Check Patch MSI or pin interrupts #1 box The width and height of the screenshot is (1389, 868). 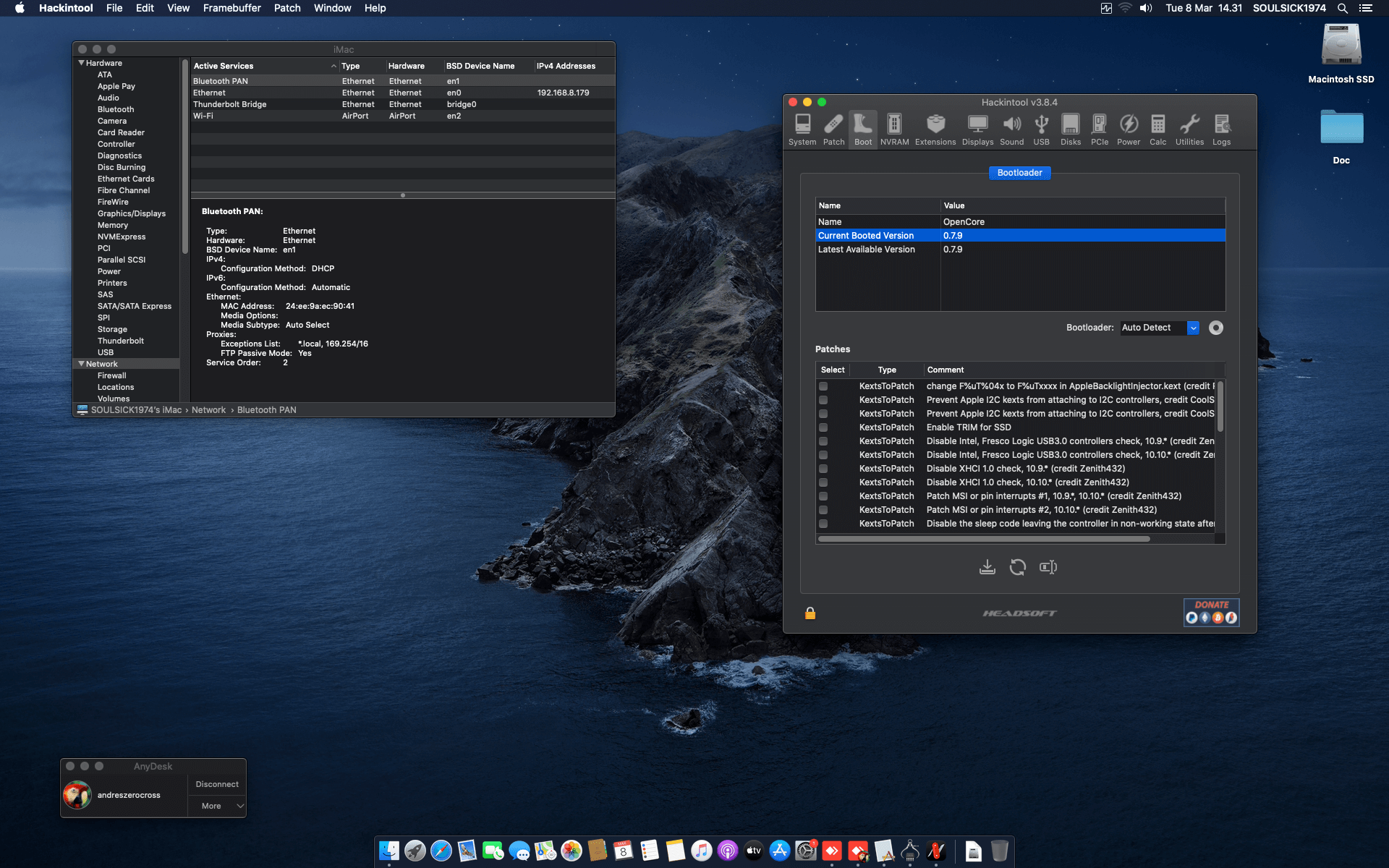pyautogui.click(x=823, y=496)
